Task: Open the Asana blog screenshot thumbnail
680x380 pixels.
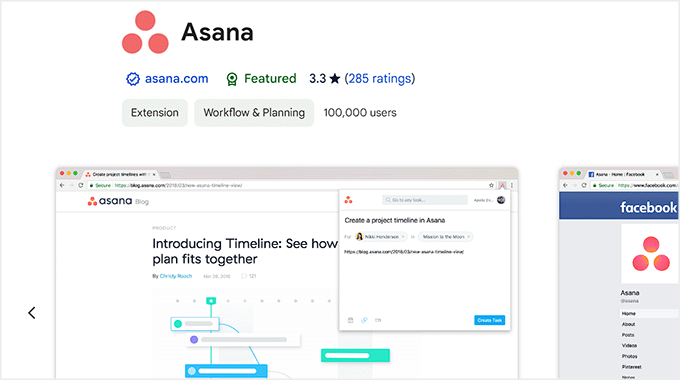Action: (x=287, y=273)
